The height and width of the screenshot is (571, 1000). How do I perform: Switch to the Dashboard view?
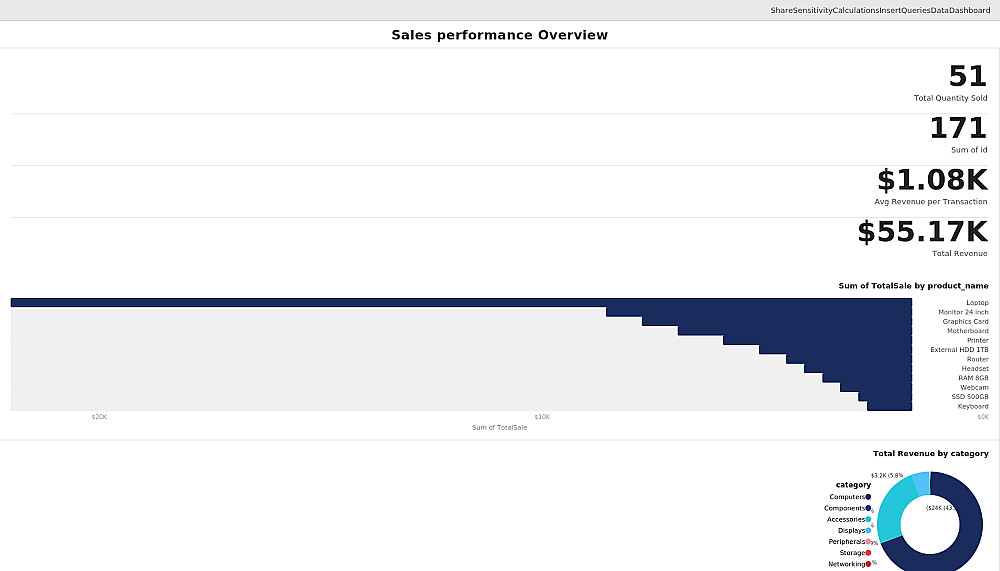(x=970, y=10)
